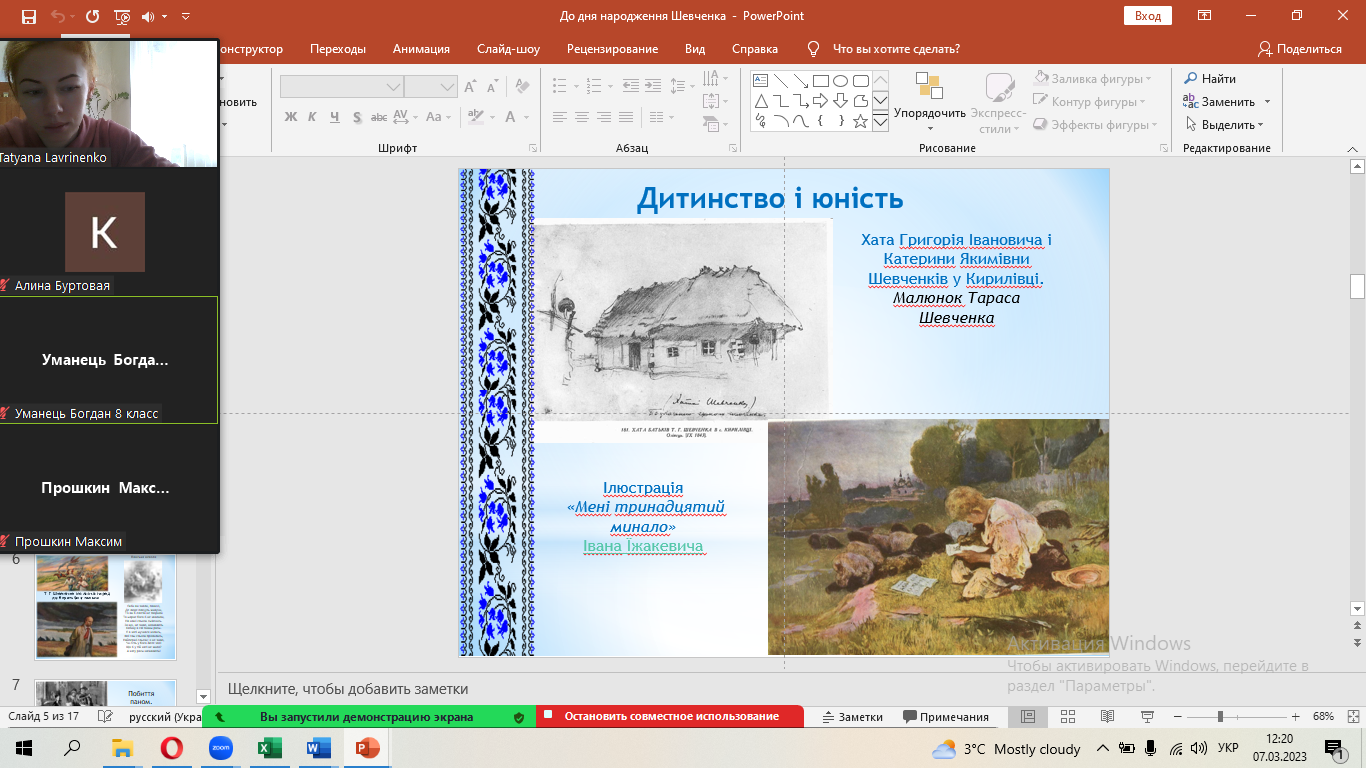Expand the Выделить select dropdown
Screen dimensions: 1366x768
tap(1225, 125)
